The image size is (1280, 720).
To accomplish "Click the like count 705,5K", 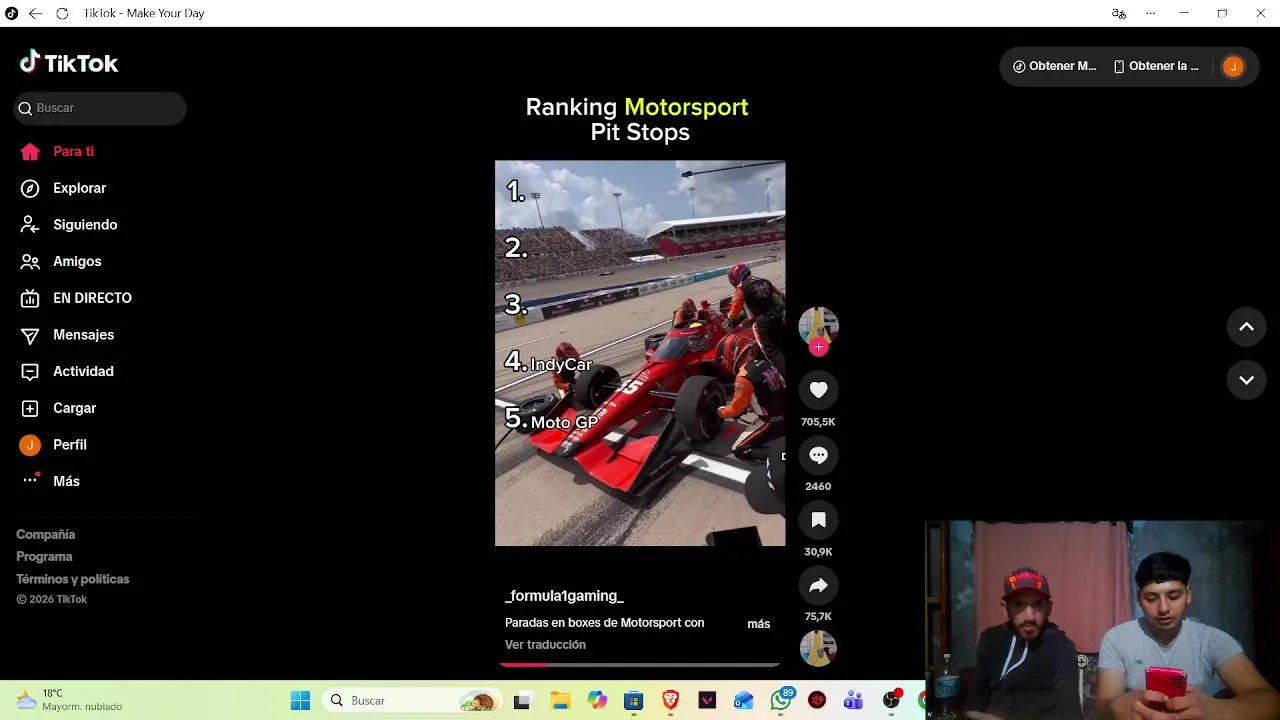I will coord(818,422).
